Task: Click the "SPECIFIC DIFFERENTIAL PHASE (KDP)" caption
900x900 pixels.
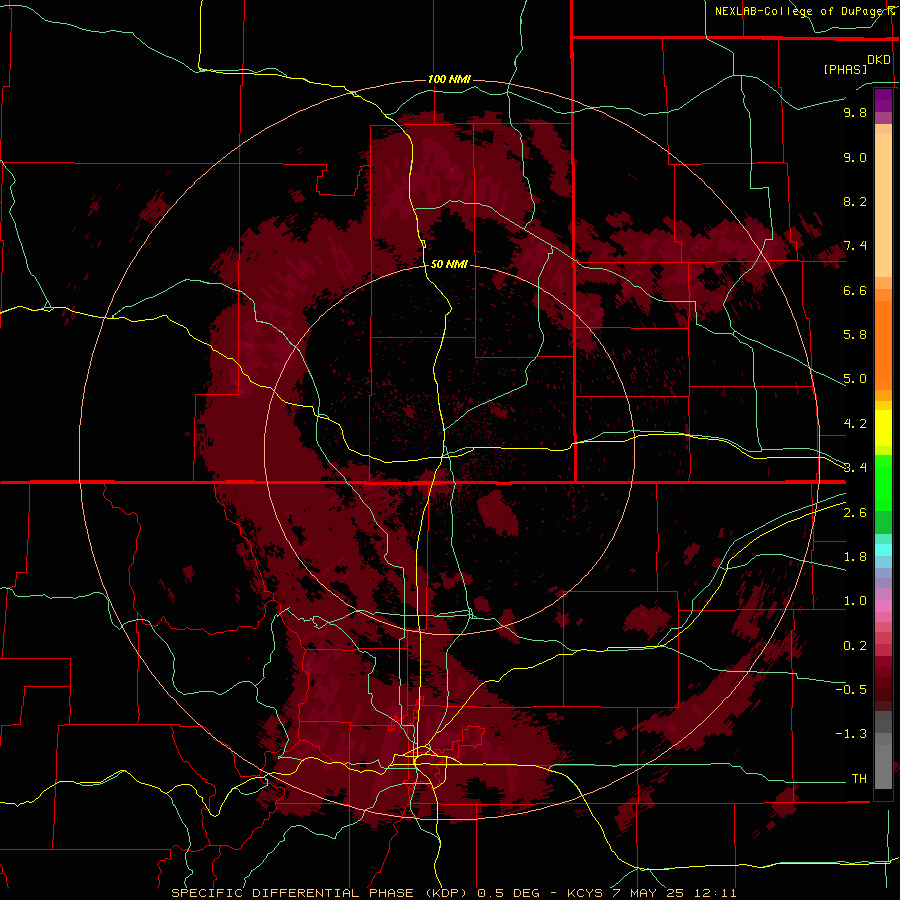Action: [x=318, y=893]
